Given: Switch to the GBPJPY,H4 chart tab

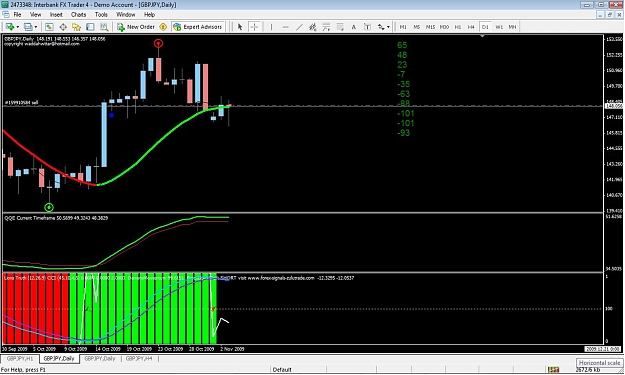Looking at the screenshot, I should pos(139,359).
